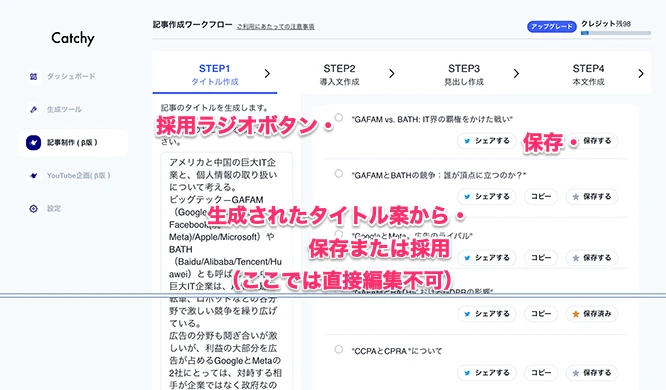Open ご利用にあたっての注意事項 link
The width and height of the screenshot is (666, 390).
(x=275, y=26)
